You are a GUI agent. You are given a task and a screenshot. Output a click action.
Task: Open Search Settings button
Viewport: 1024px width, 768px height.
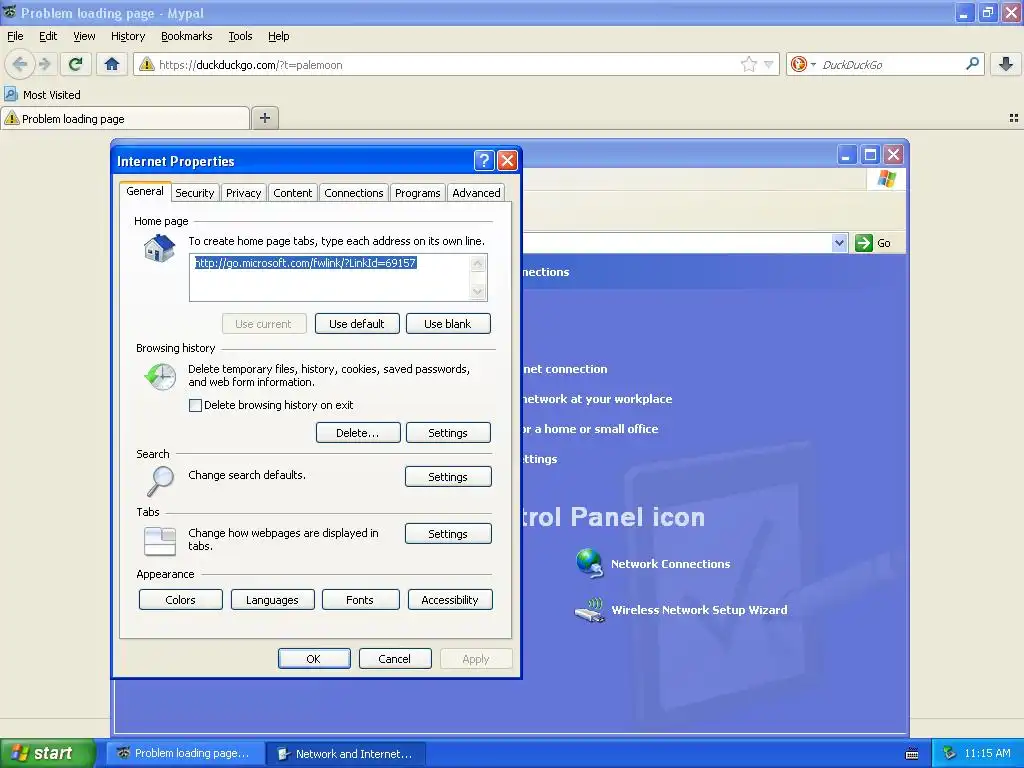(448, 477)
